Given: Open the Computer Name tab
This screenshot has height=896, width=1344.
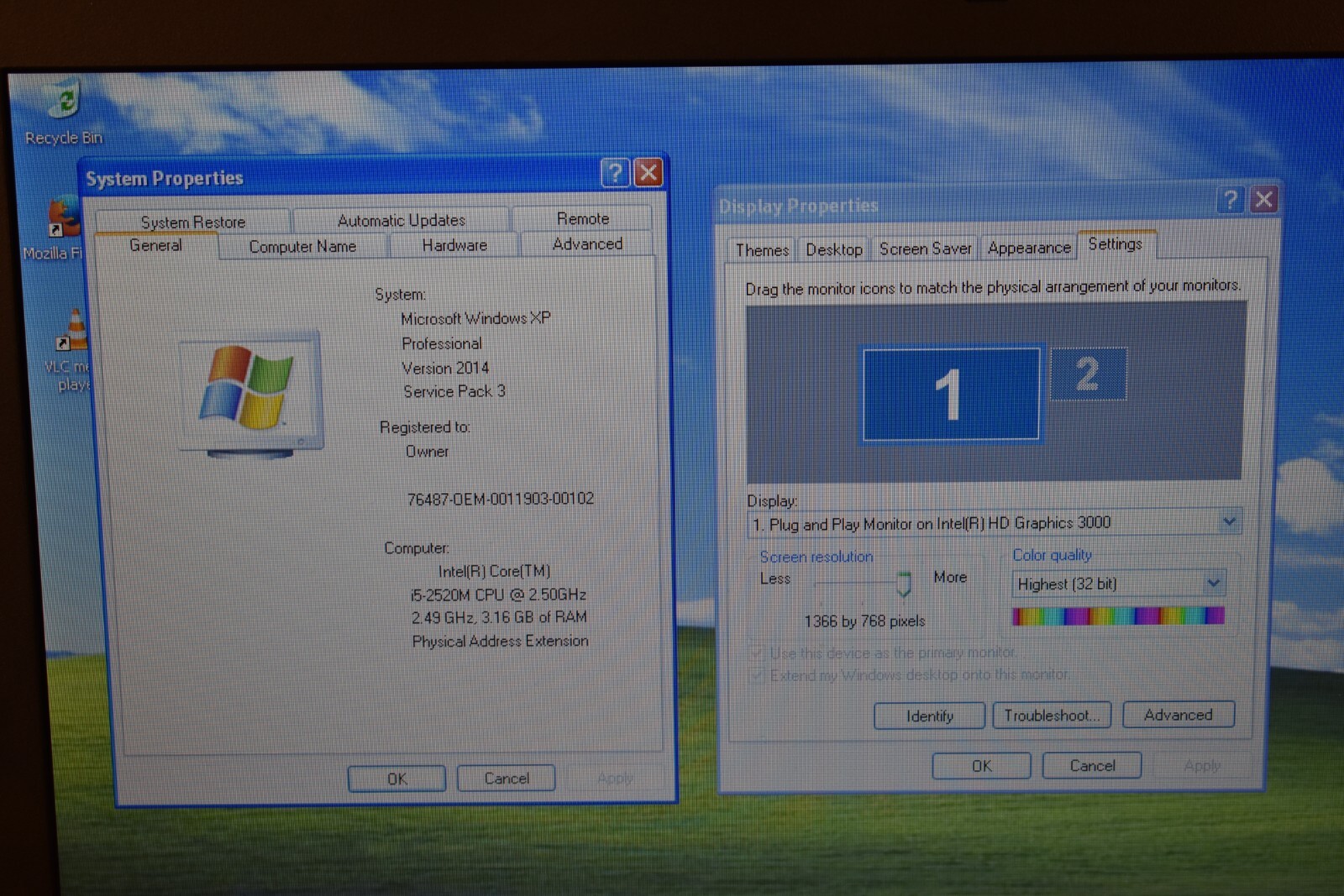Looking at the screenshot, I should (302, 246).
